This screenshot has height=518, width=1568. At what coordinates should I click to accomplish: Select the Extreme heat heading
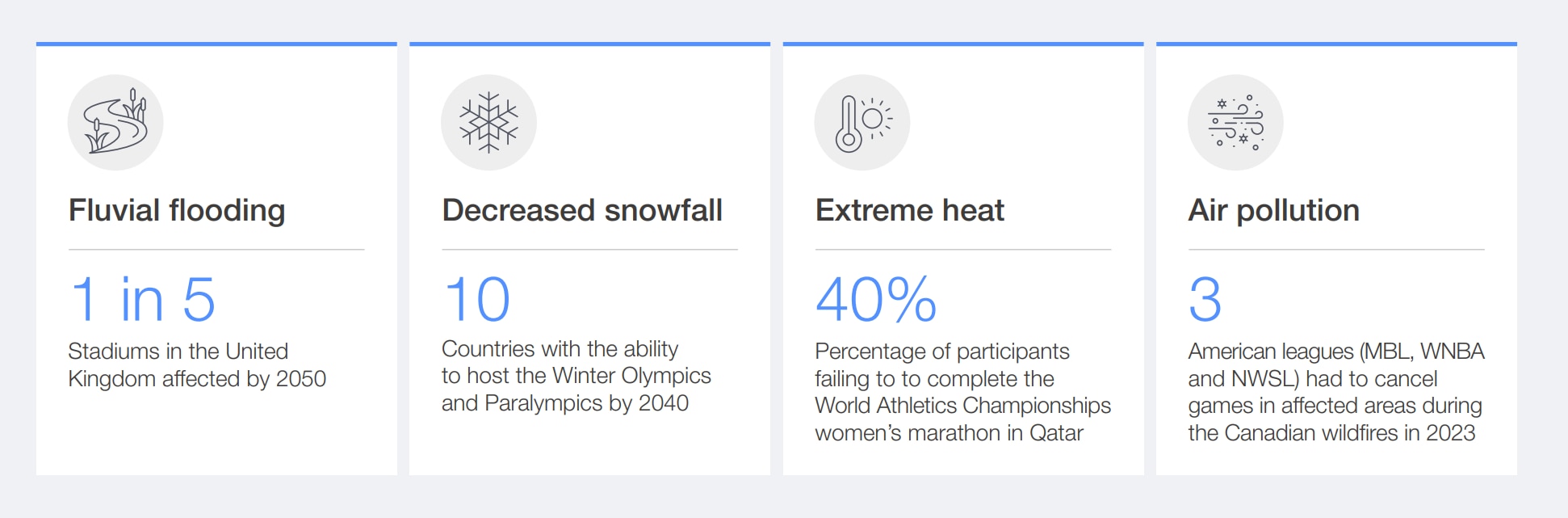(x=910, y=211)
